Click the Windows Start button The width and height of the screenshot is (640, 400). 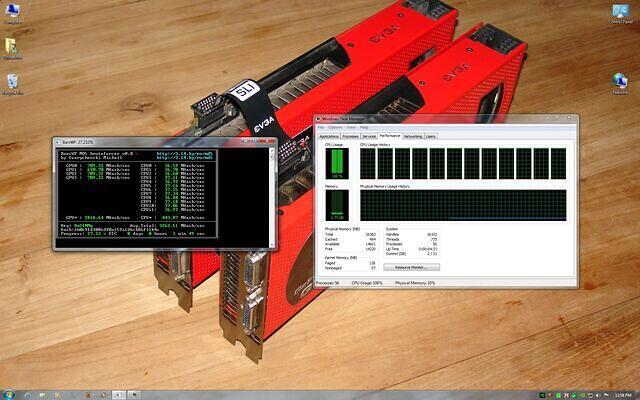(8, 394)
